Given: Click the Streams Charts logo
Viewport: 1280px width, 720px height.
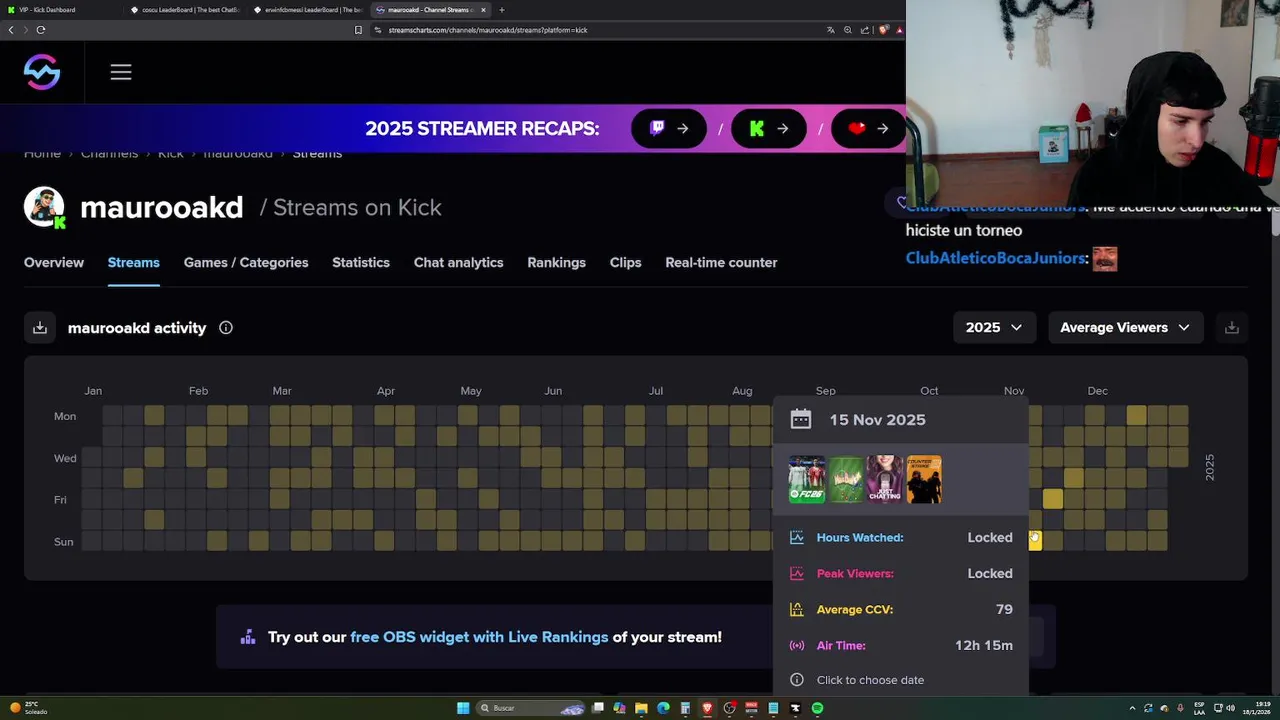Looking at the screenshot, I should click(x=42, y=72).
